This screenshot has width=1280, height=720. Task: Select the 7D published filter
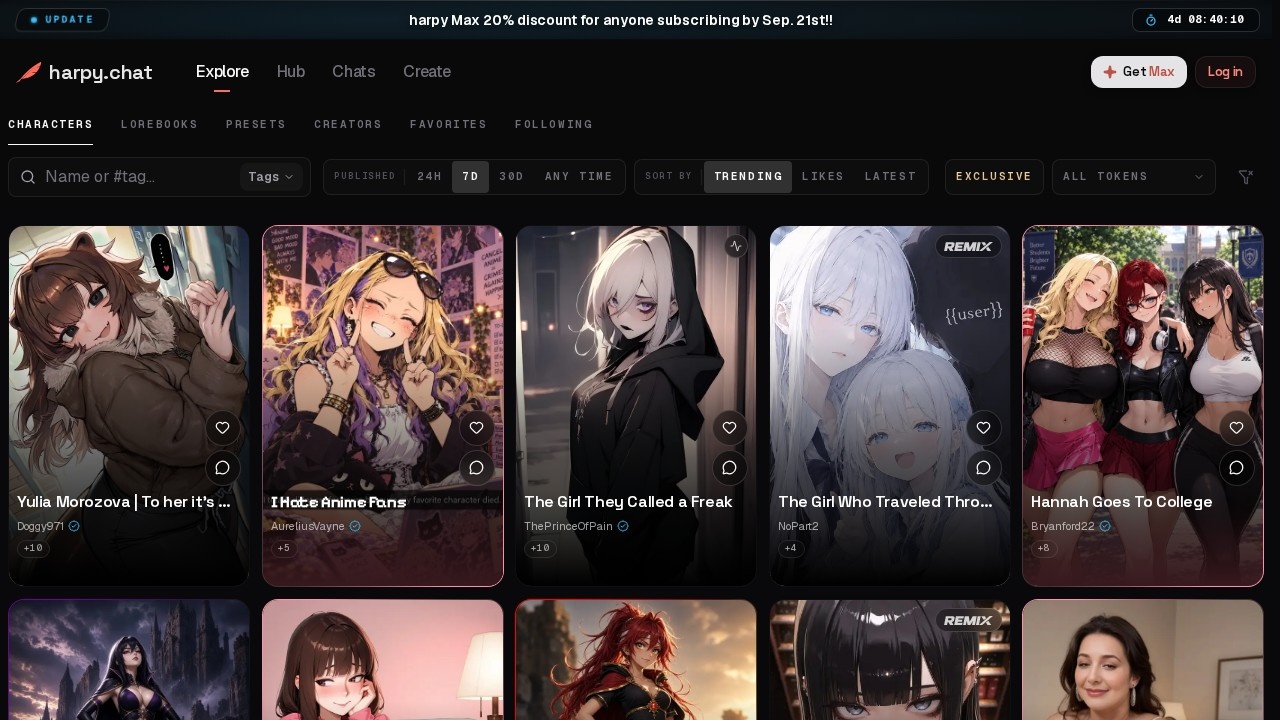[470, 177]
